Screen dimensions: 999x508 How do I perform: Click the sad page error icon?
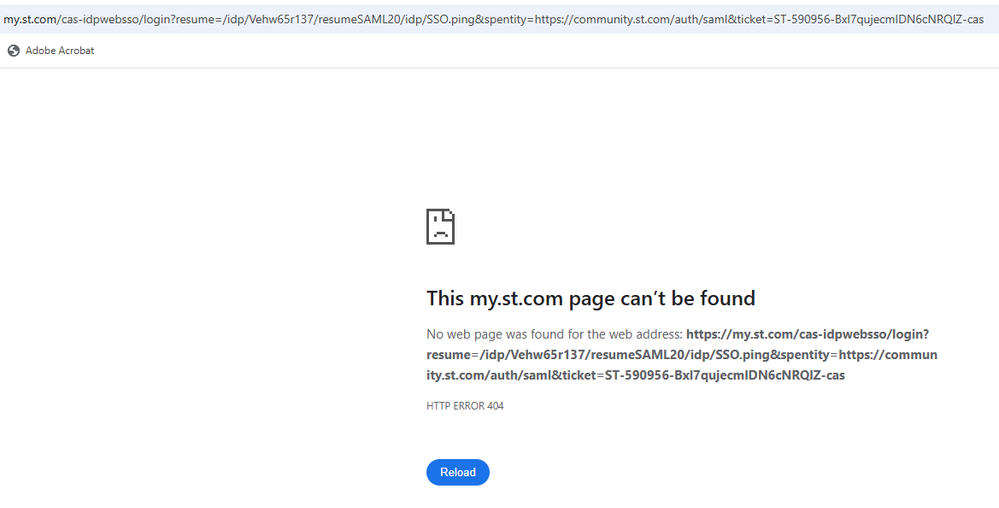tap(440, 227)
